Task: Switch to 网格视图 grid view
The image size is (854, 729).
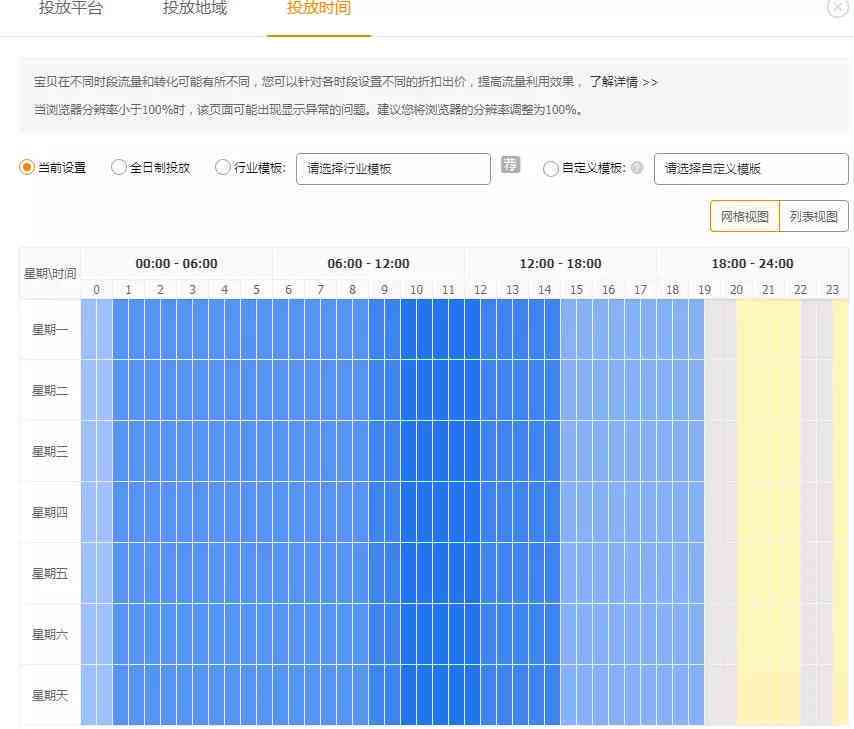Action: [x=745, y=216]
